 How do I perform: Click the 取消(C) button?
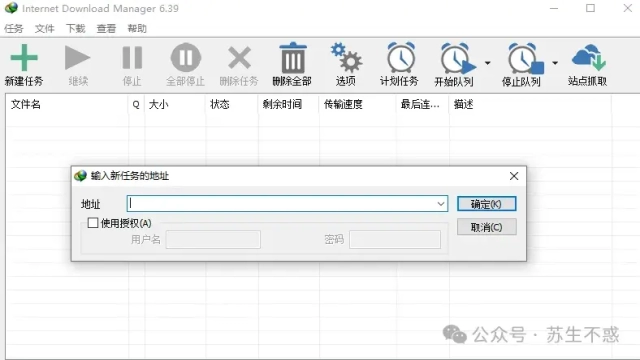point(487,227)
